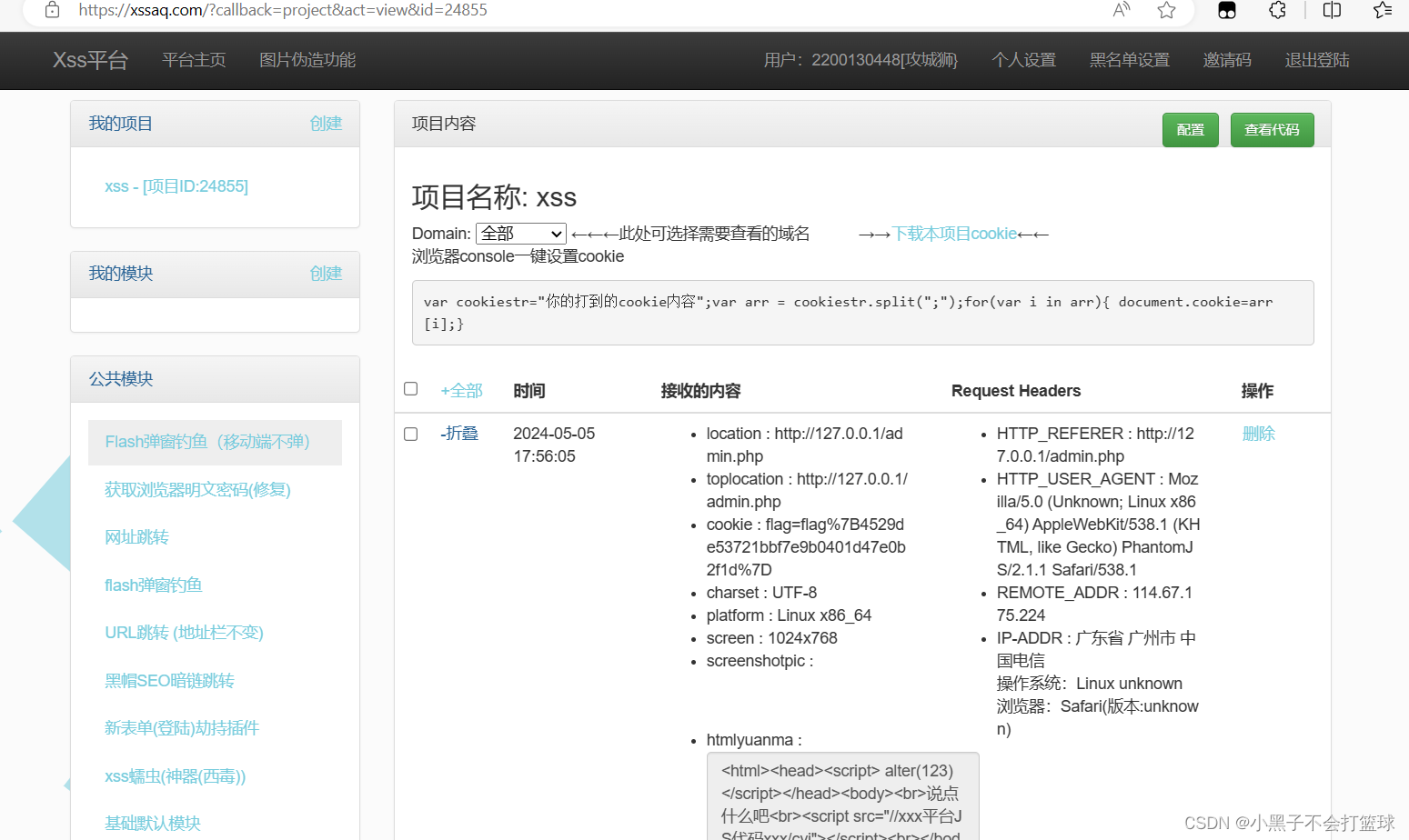1409x840 pixels.
Task: Click the toplocation entry
Action: pos(807,490)
